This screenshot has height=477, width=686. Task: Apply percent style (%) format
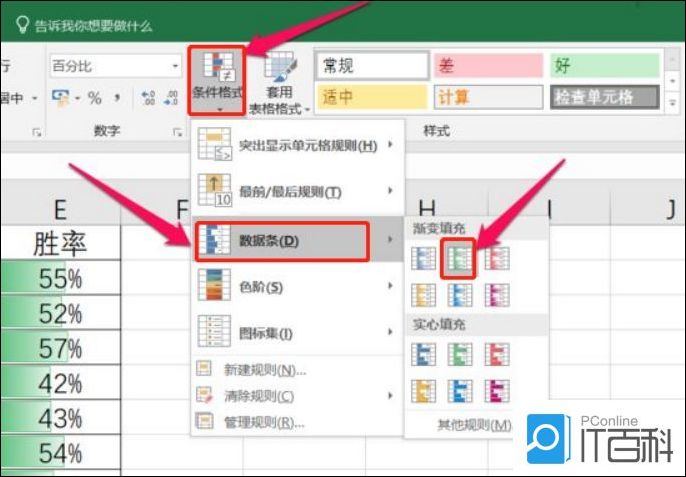pyautogui.click(x=94, y=98)
